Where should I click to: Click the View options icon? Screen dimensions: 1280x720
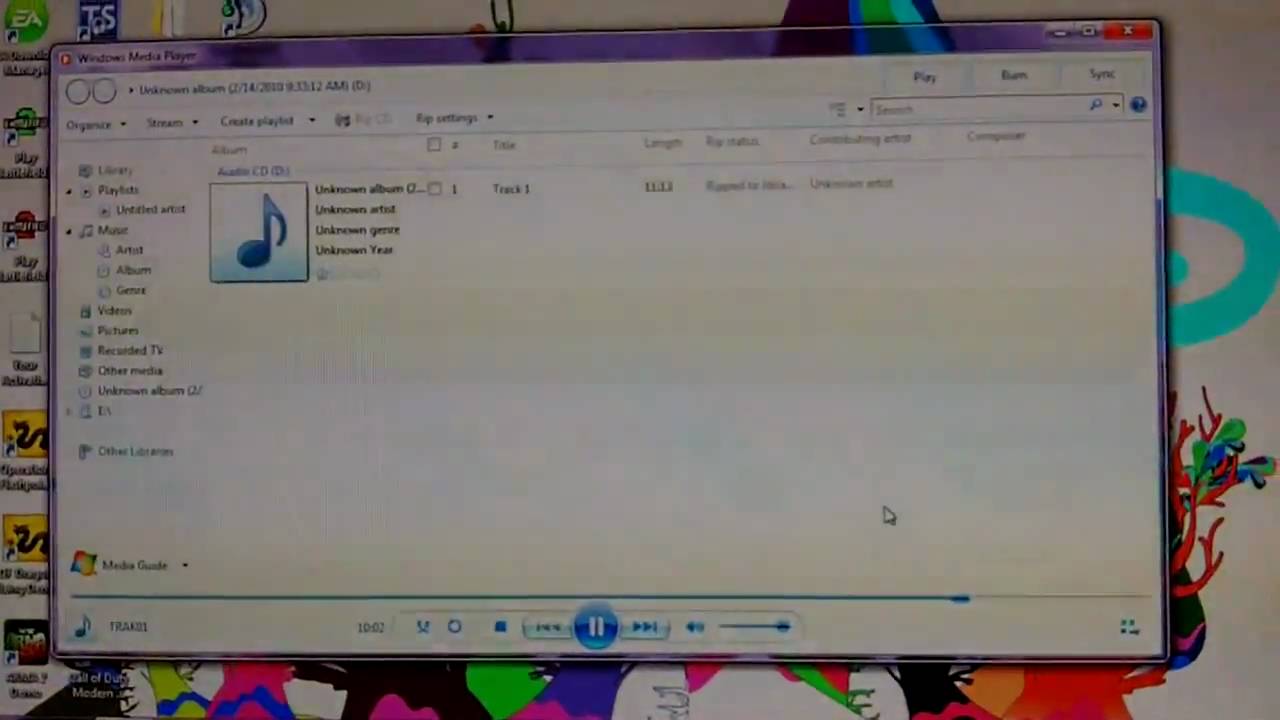838,110
